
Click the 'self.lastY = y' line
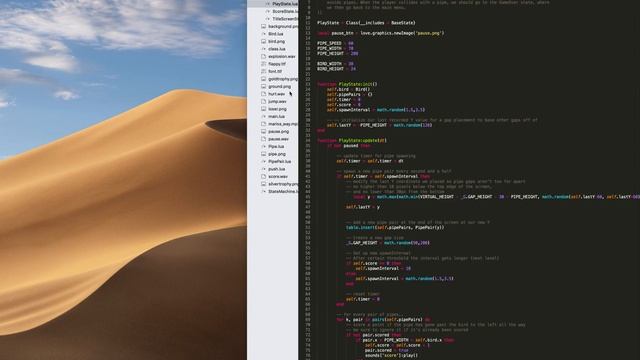tap(363, 207)
